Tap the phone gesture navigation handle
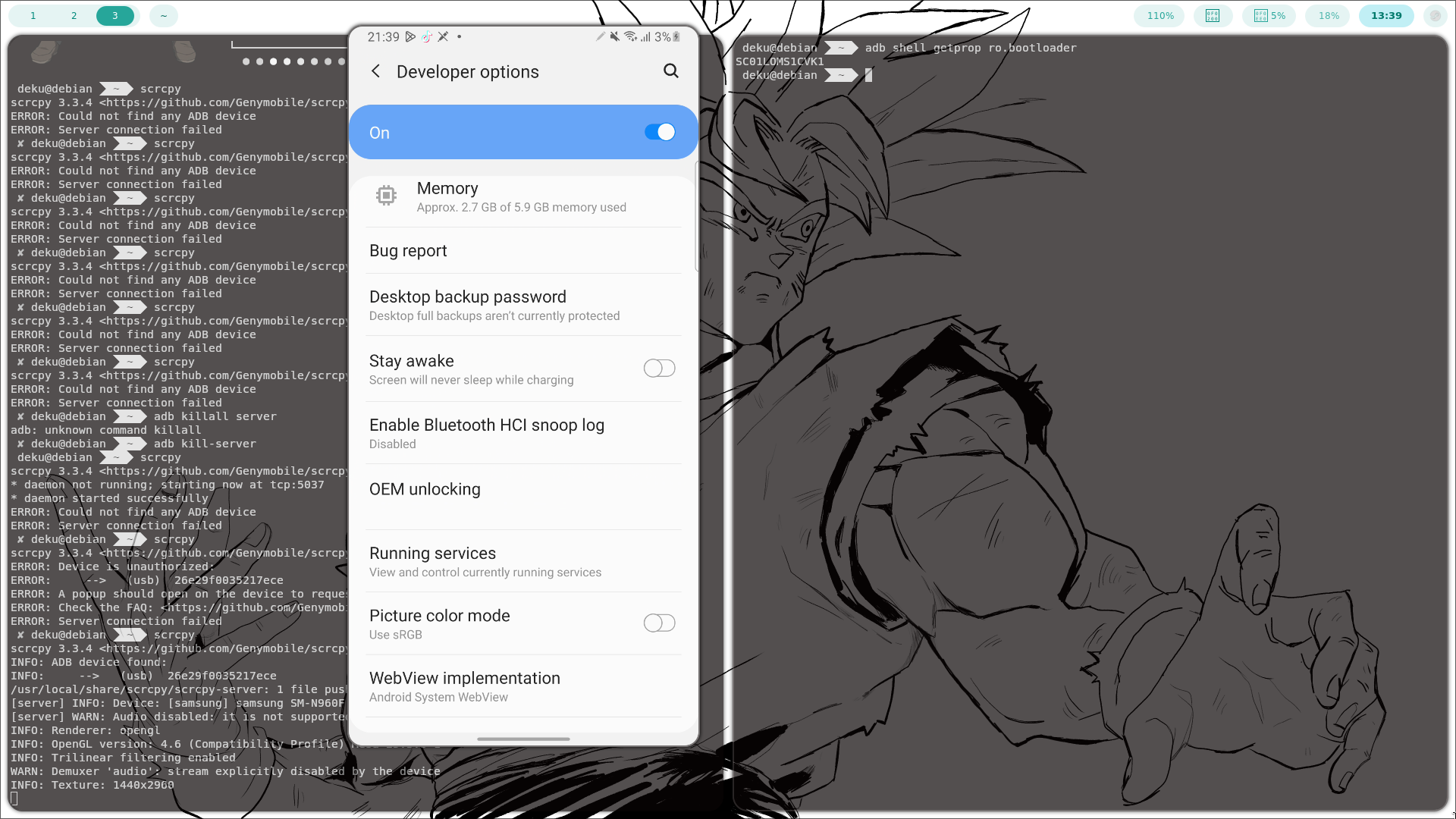This screenshot has width=1456, height=819. (x=523, y=739)
